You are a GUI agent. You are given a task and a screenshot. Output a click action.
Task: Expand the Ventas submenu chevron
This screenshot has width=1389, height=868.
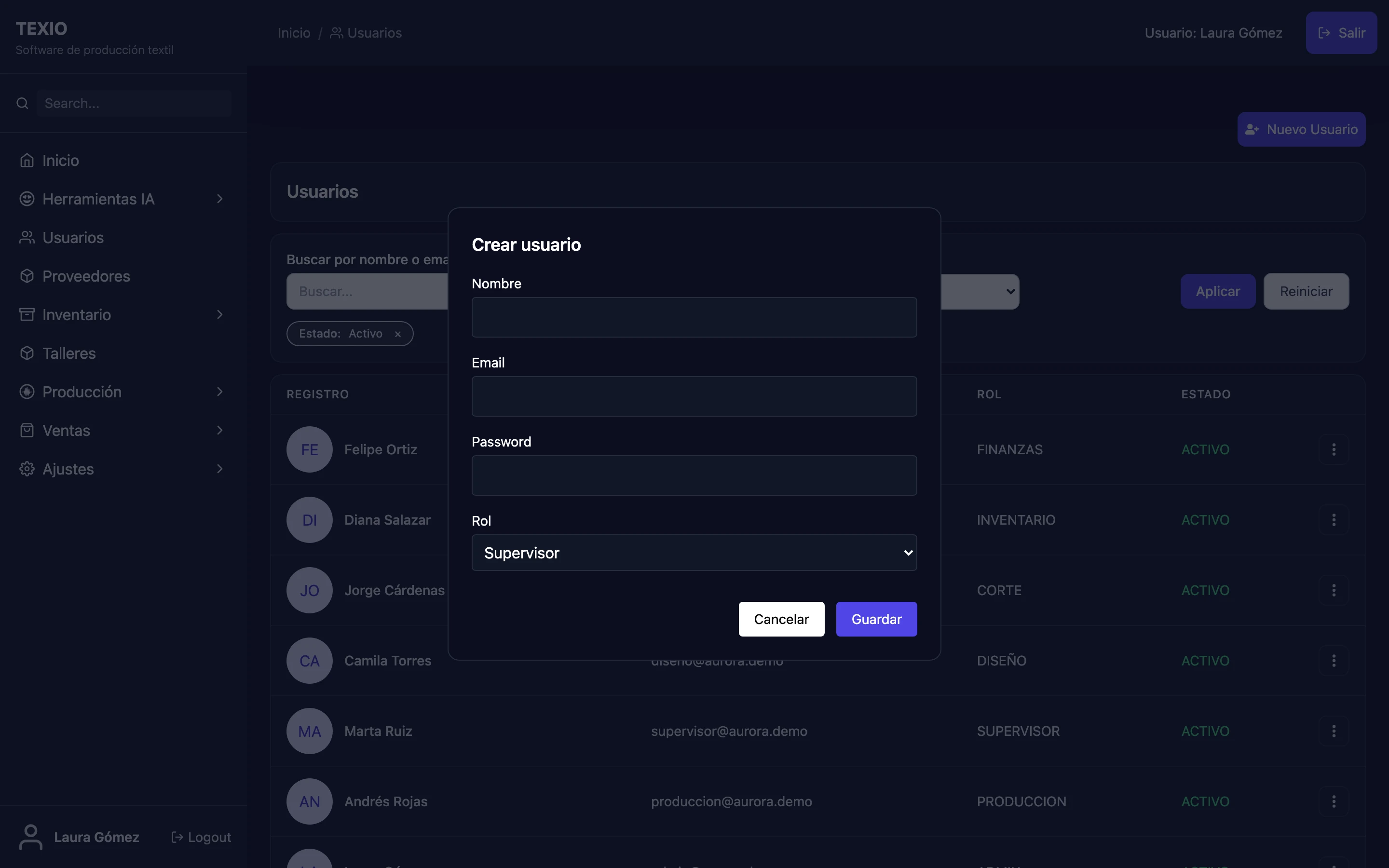point(220,430)
